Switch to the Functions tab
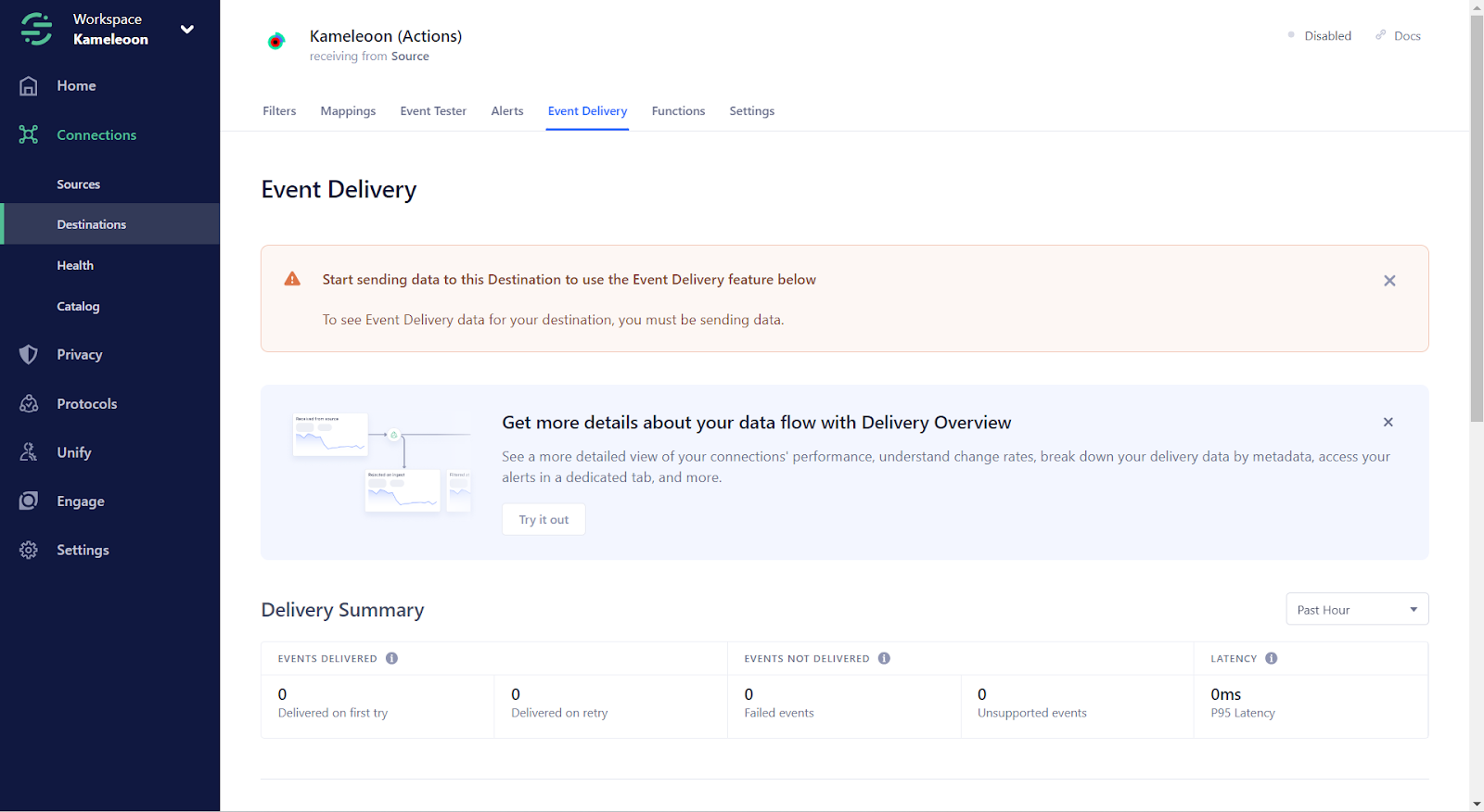 [x=678, y=111]
